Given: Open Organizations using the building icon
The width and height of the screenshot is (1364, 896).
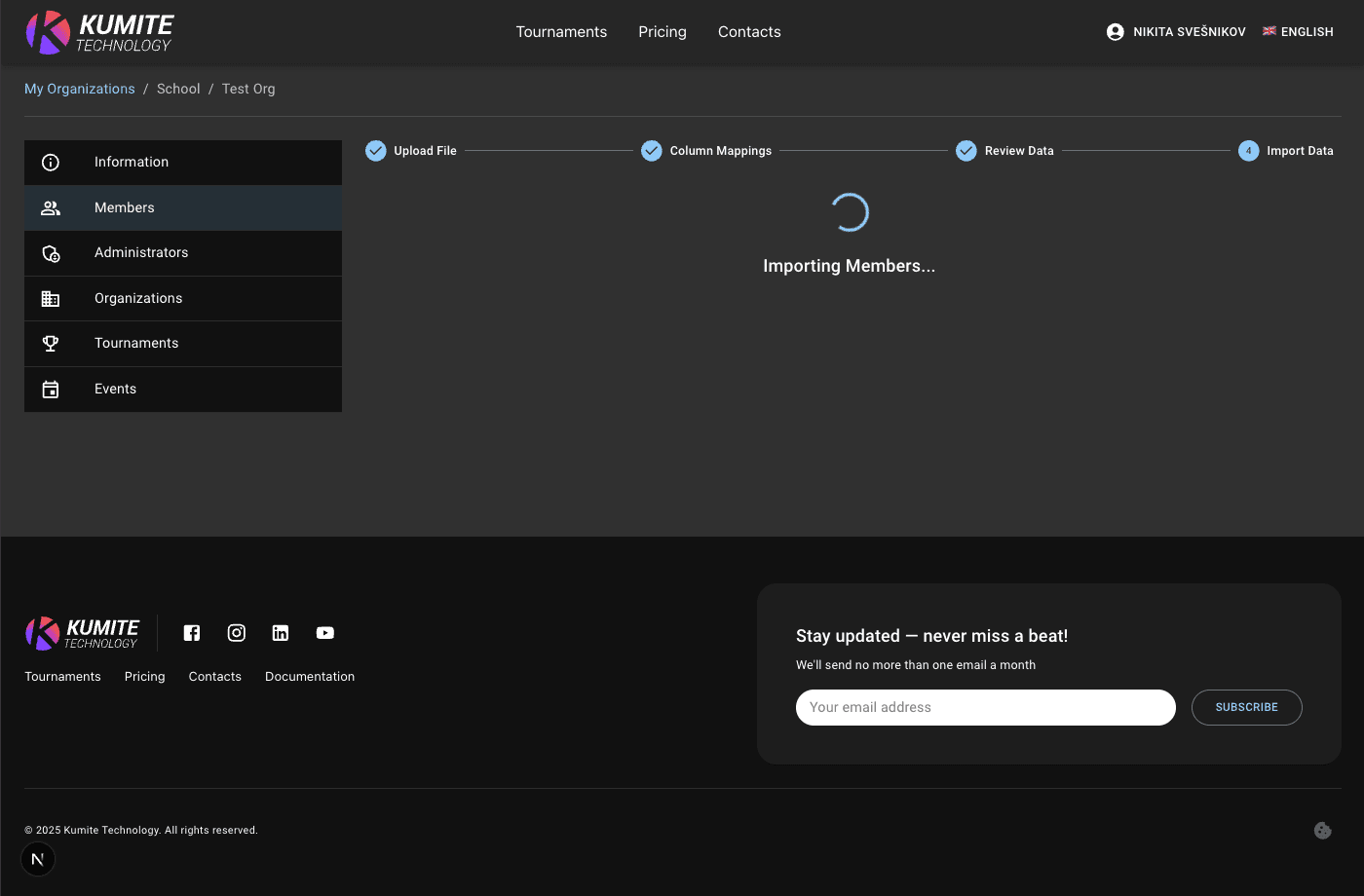Looking at the screenshot, I should 51,298.
